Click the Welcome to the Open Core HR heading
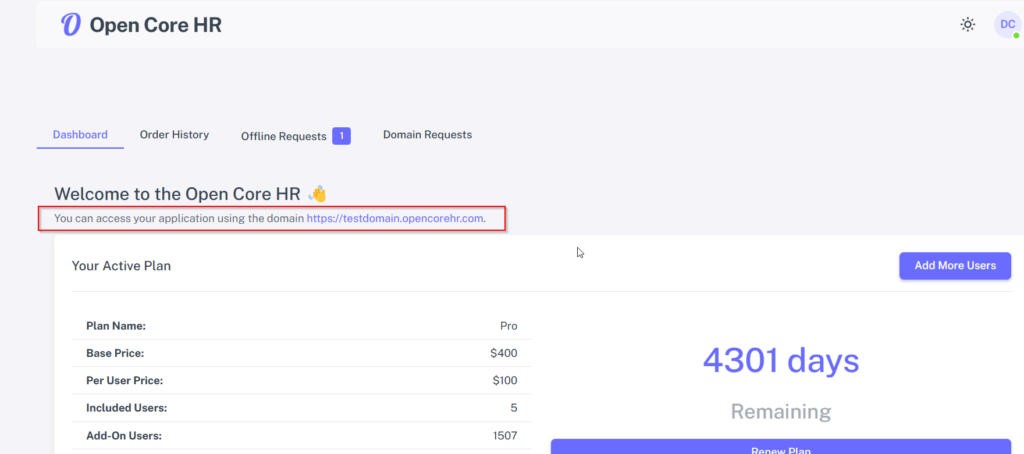 coord(190,194)
